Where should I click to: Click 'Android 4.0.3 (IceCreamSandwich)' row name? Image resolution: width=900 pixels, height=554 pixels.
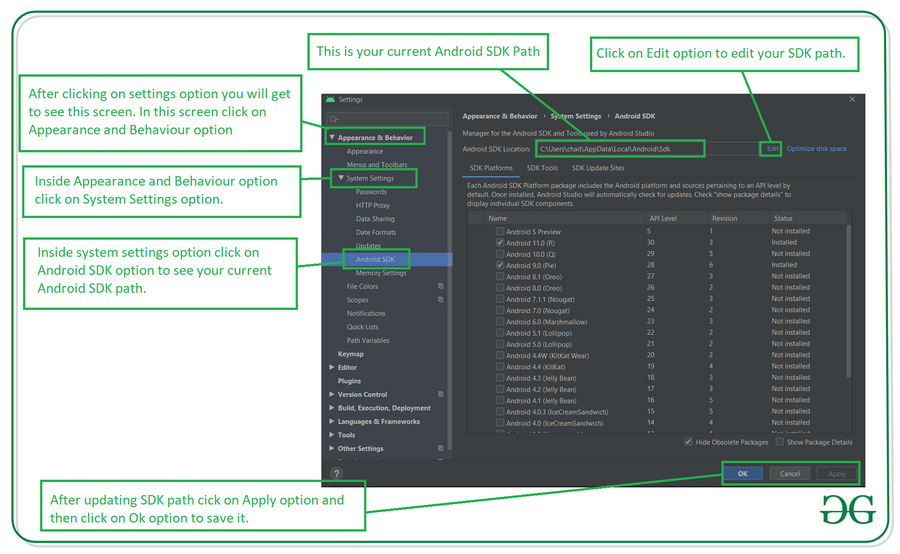coord(557,412)
